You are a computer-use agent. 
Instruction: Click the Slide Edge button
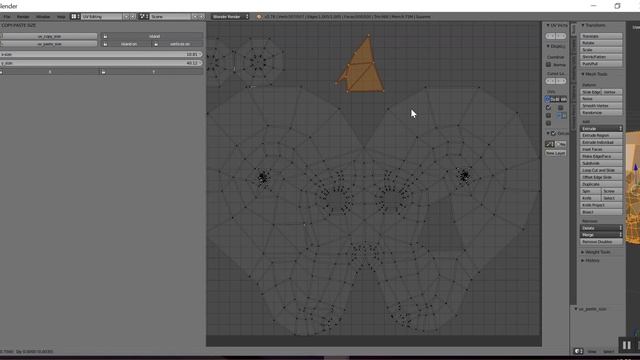point(591,92)
